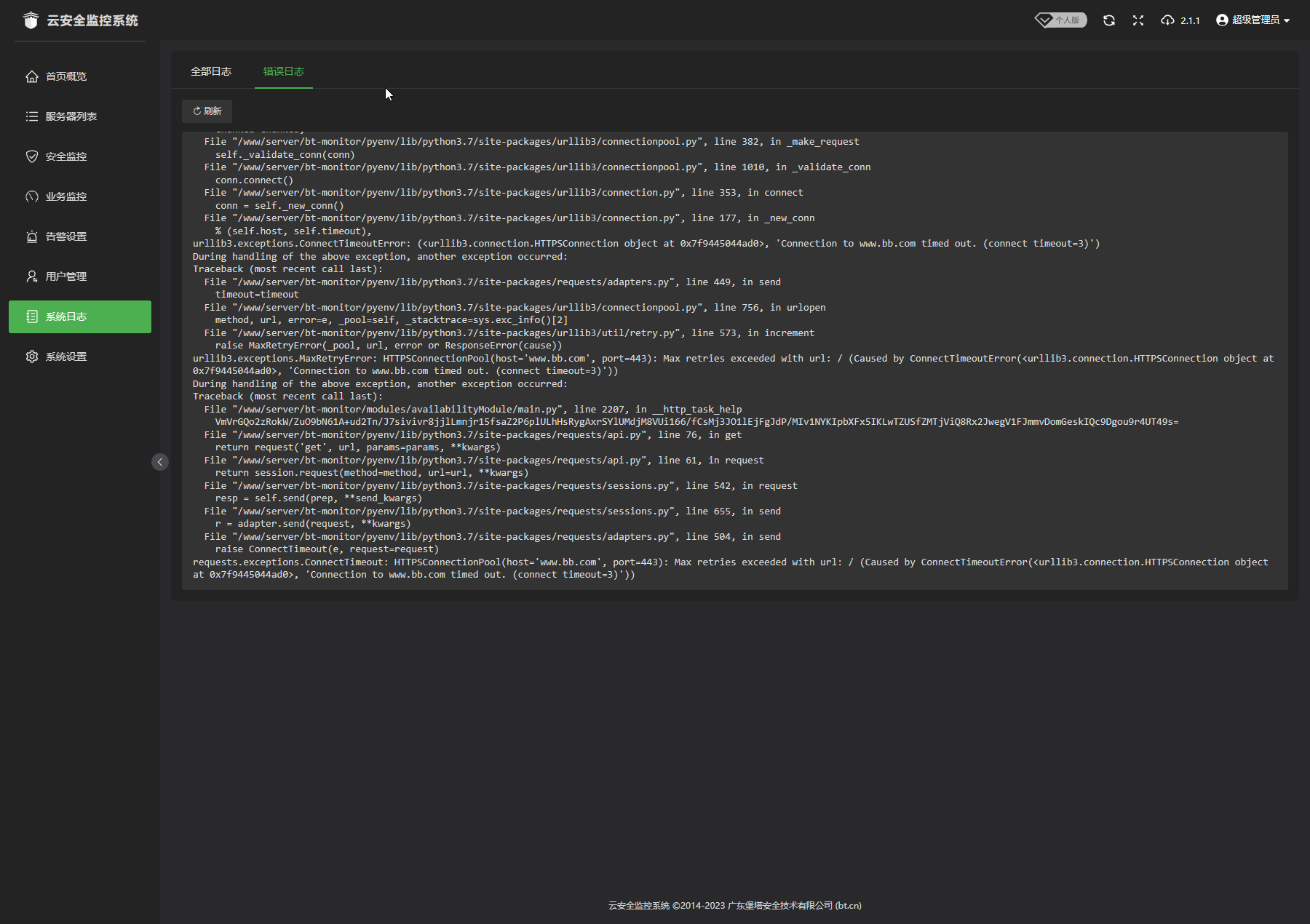Select the system log sidebar item
The height and width of the screenshot is (924, 1310).
point(80,316)
